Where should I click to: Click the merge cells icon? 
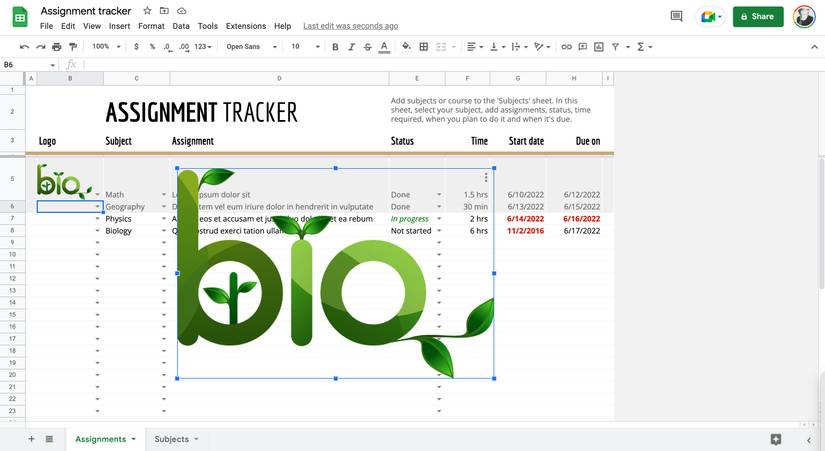point(441,47)
